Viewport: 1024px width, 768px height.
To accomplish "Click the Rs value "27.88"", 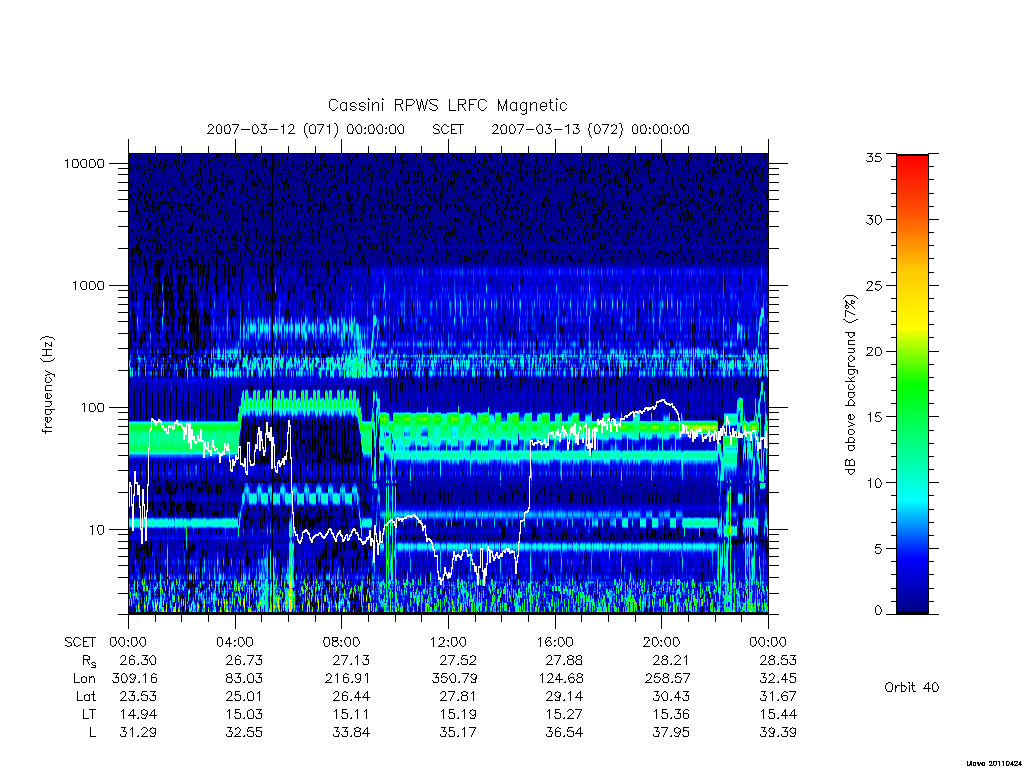I will (x=564, y=660).
